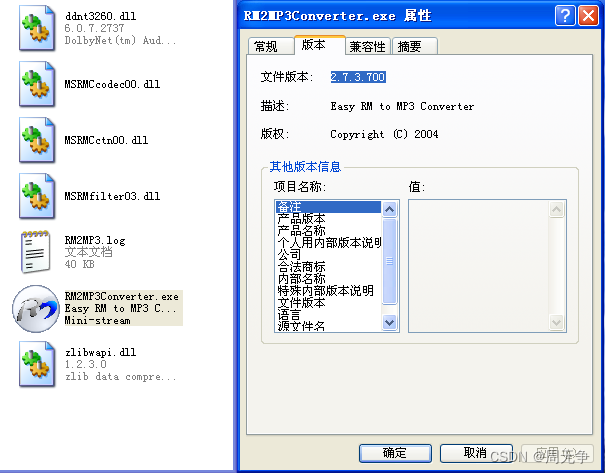
Task: Click the down arrow of the item name list
Action: [389, 322]
